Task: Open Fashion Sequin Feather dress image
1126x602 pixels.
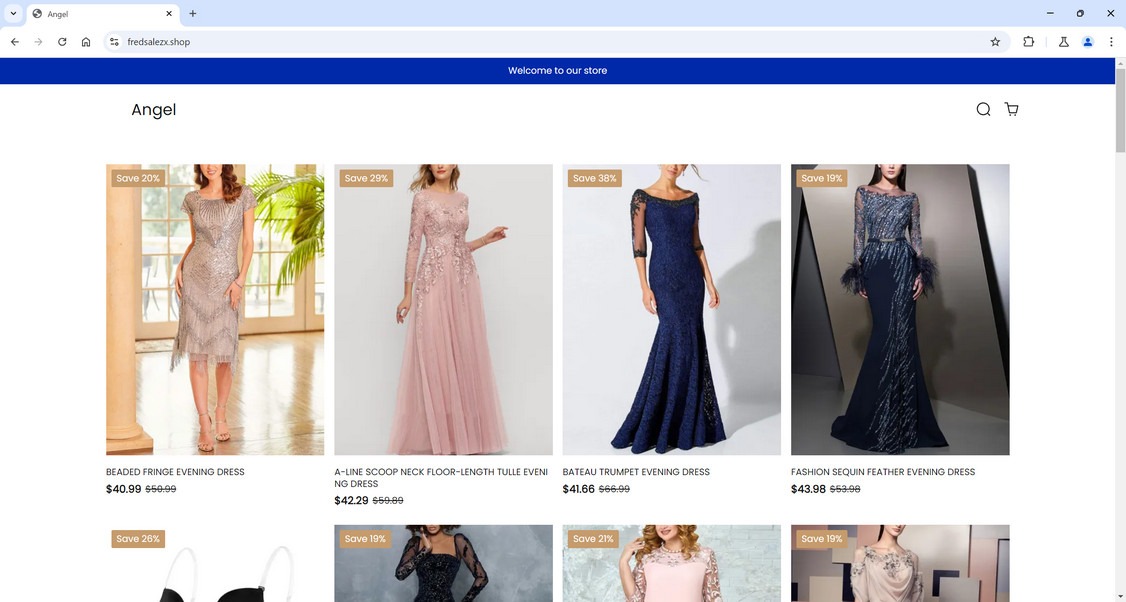Action: (x=900, y=310)
